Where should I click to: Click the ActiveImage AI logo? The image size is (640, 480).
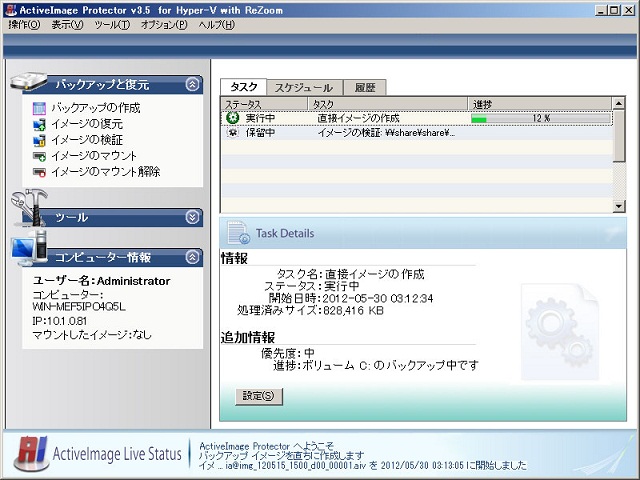click(31, 453)
